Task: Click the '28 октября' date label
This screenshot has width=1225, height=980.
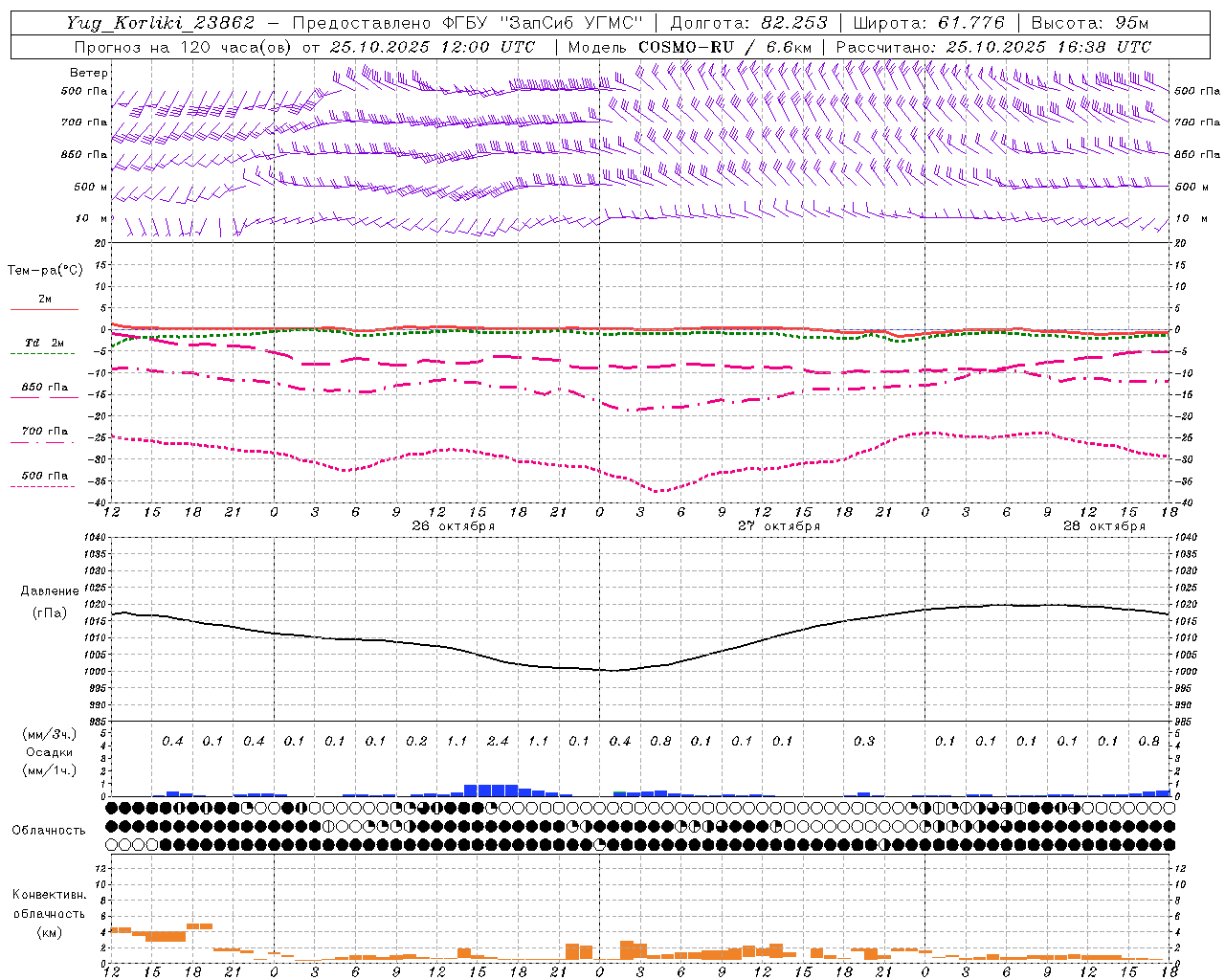Action: [x=1104, y=526]
